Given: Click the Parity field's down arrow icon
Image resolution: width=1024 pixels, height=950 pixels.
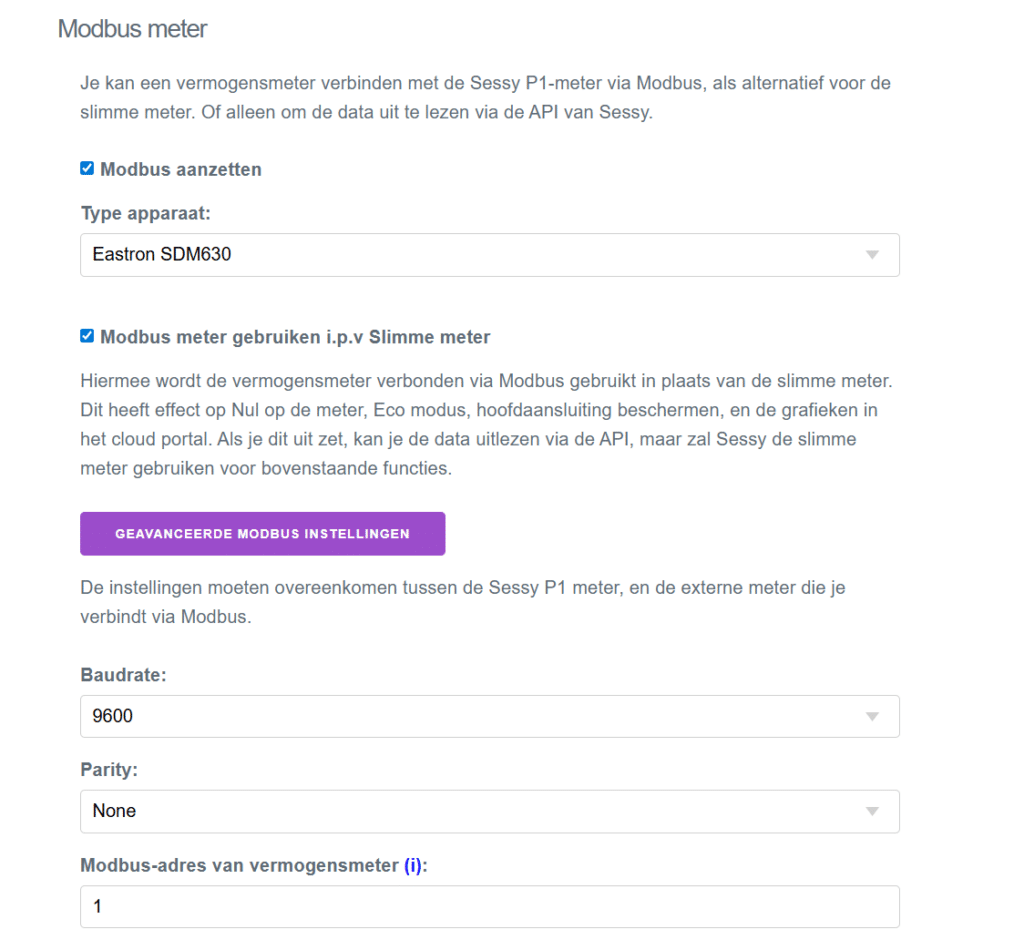Looking at the screenshot, I should (x=872, y=811).
